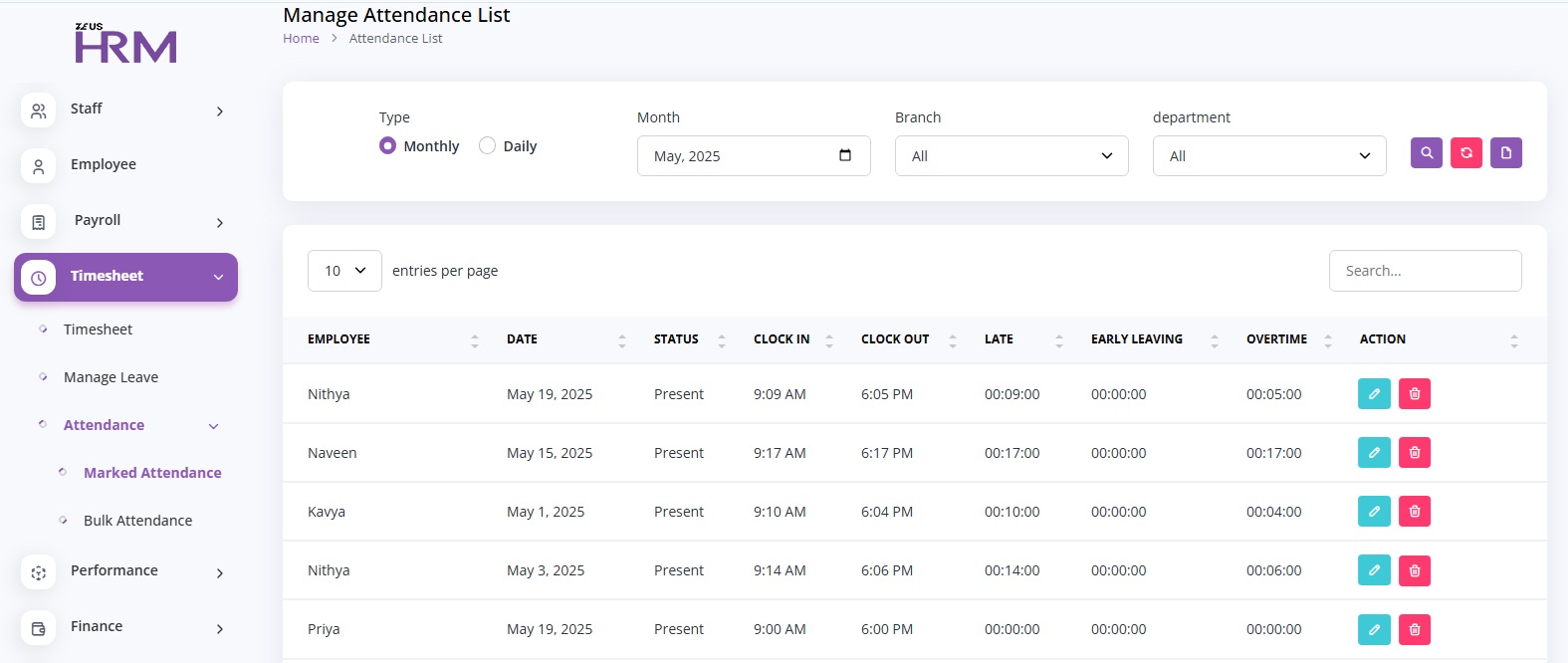Open the Employee sidebar section

point(104,164)
